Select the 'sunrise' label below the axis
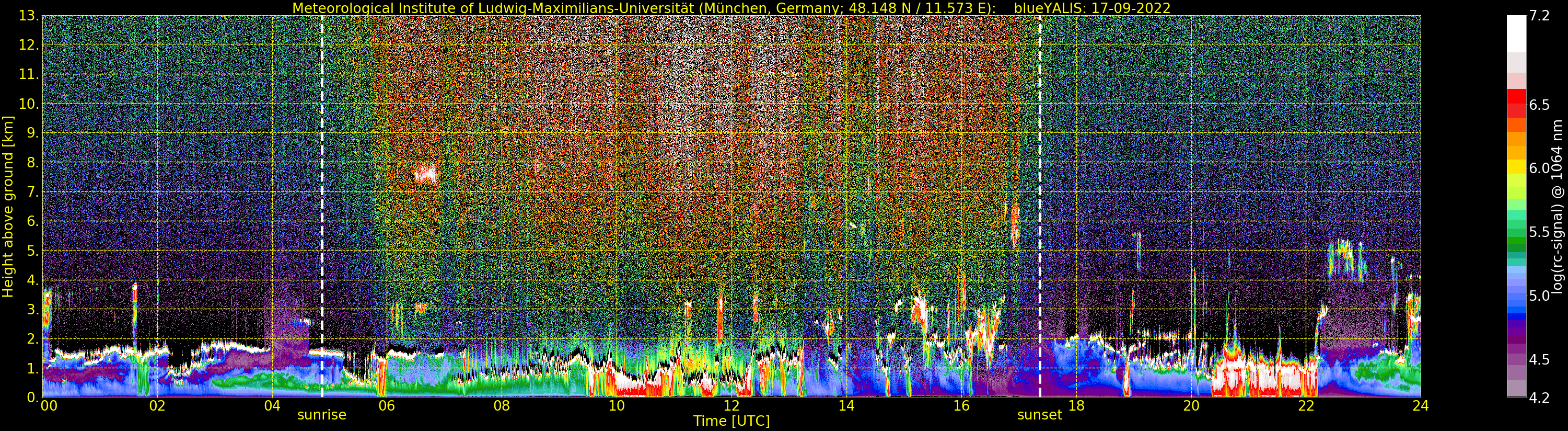 point(321,415)
